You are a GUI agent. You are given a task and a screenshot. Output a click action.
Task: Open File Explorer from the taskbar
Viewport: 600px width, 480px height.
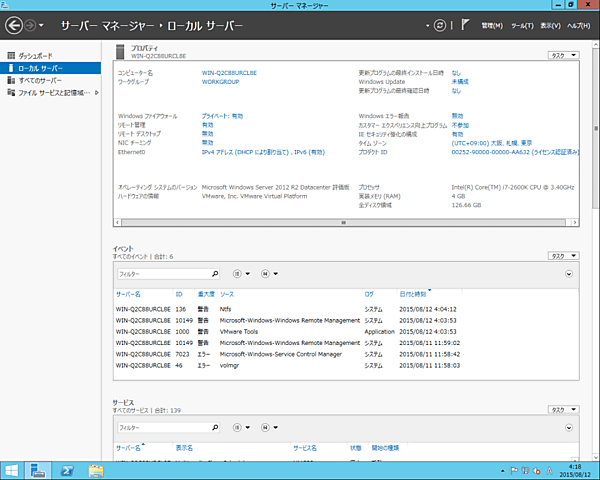click(97, 470)
